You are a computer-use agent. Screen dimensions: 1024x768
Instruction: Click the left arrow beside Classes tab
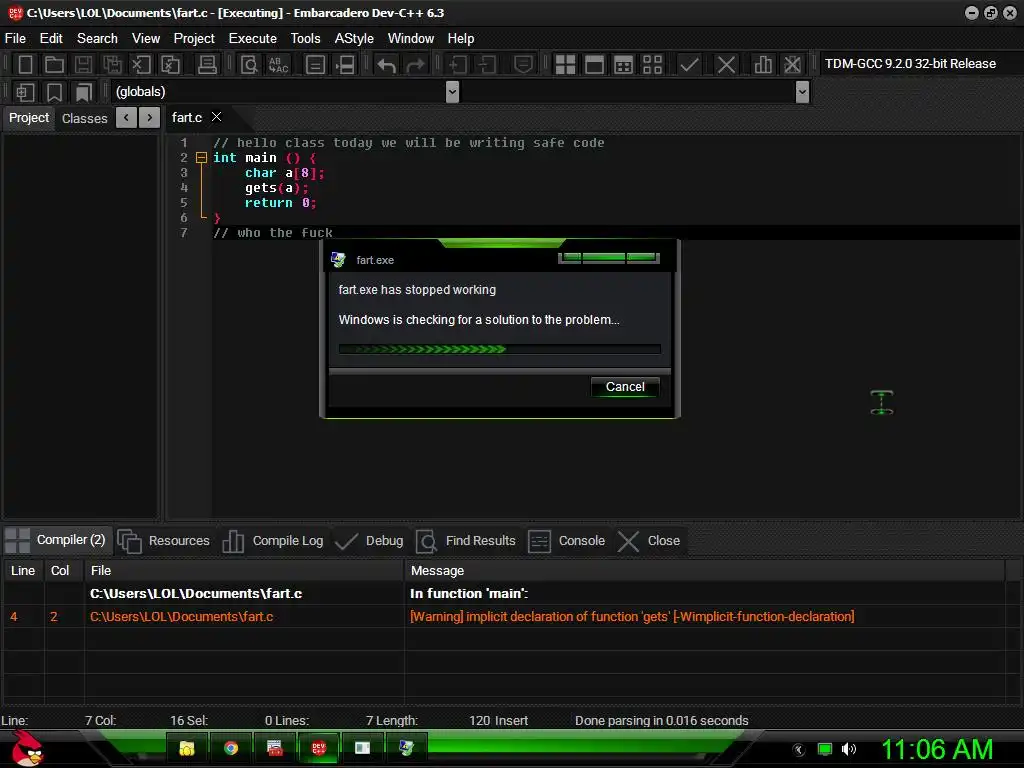tap(126, 118)
